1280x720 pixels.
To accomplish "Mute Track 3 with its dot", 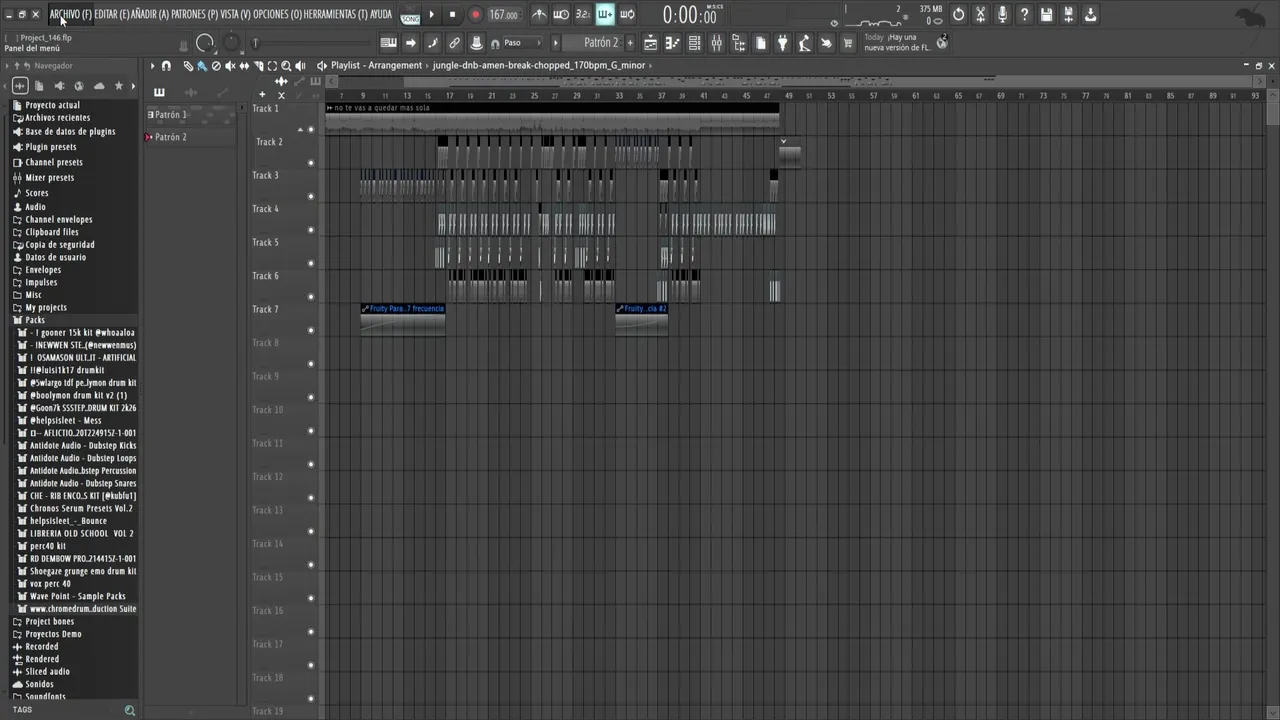I will pos(311,196).
